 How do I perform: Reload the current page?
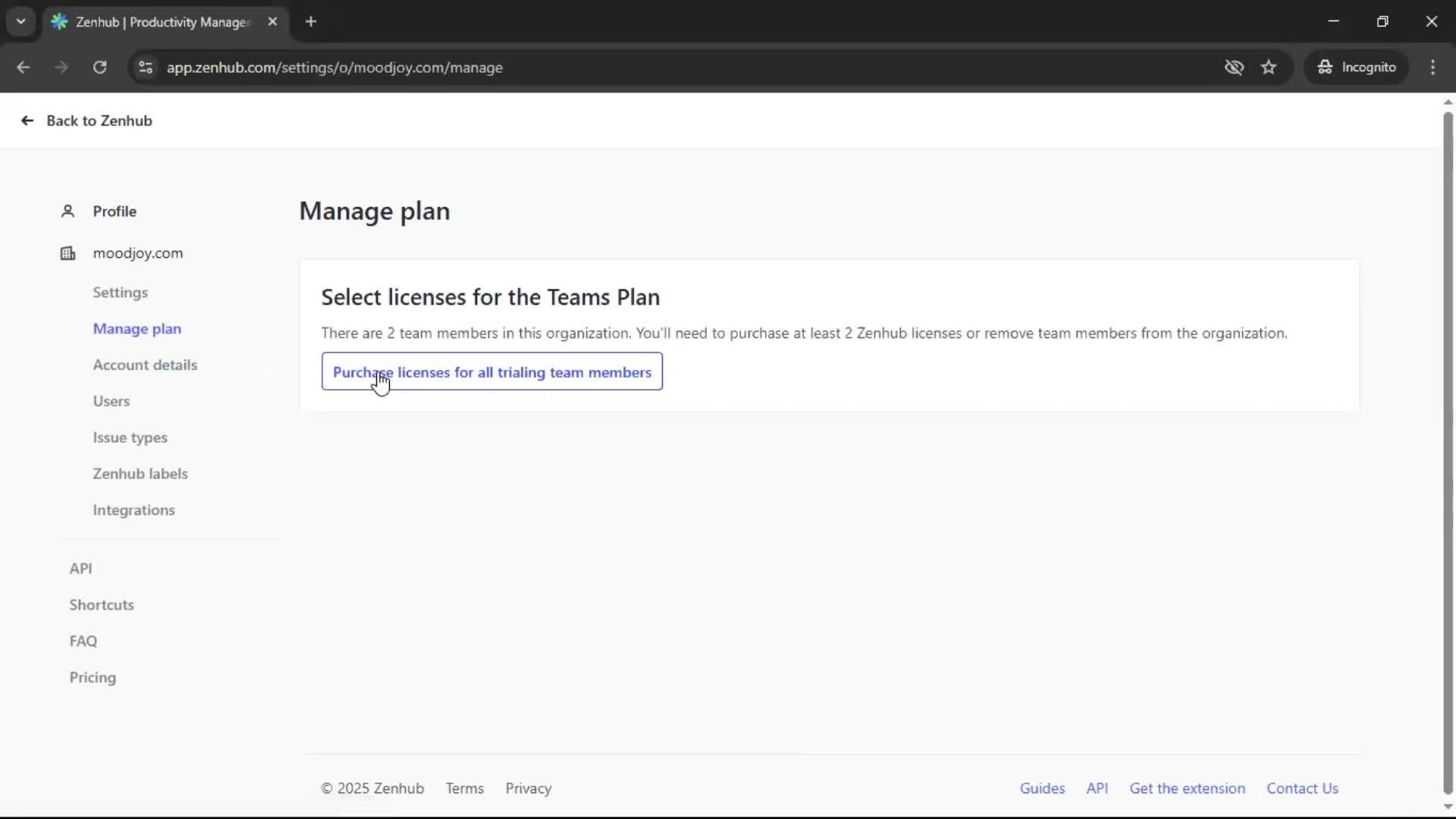click(99, 67)
